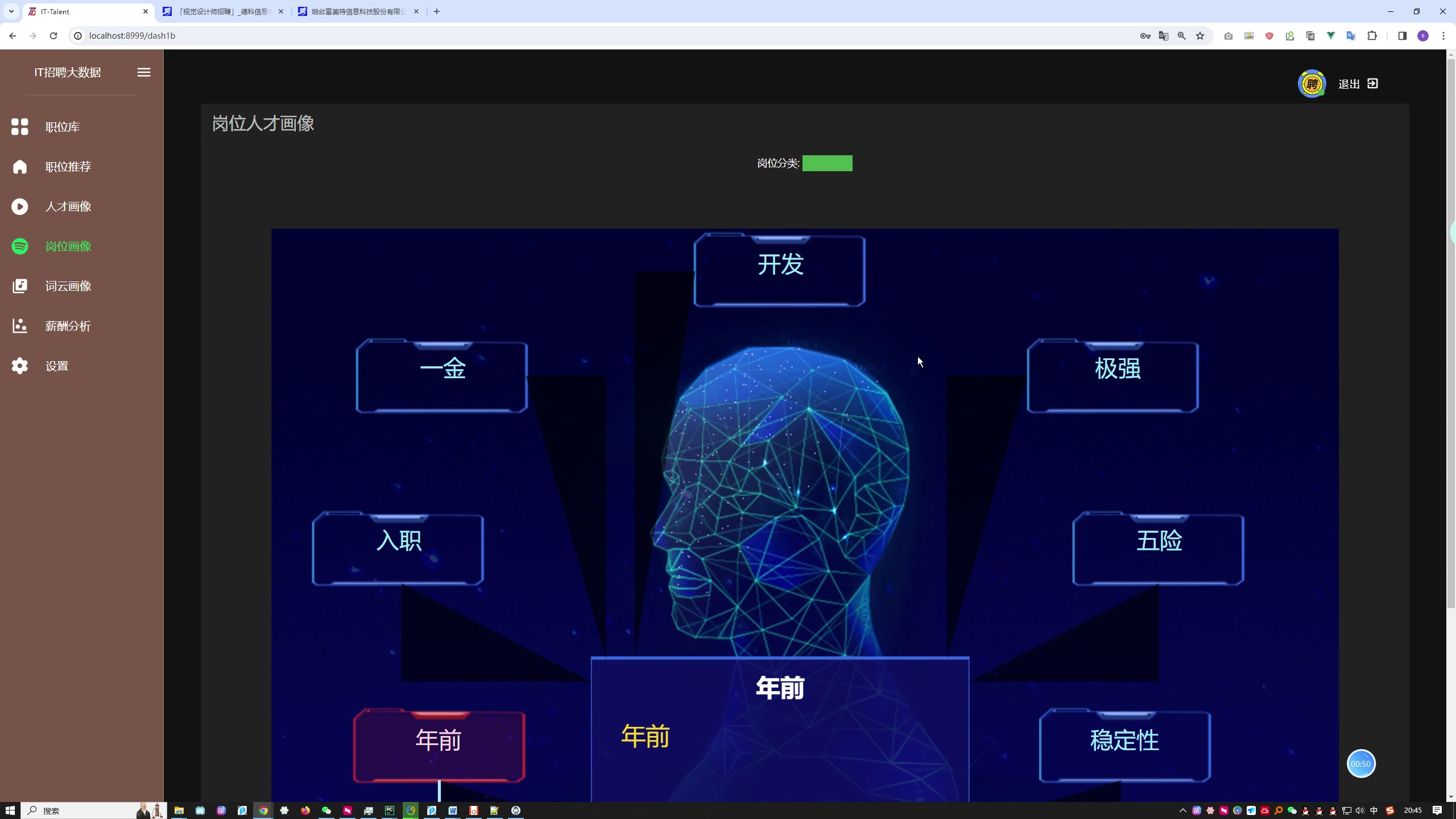
Task: Select 岗位画像 sidebar menu item
Action: [x=68, y=246]
